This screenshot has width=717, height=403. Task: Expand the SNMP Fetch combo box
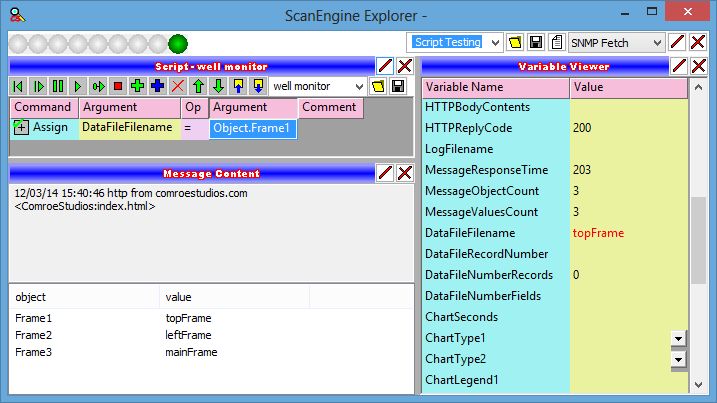(655, 42)
